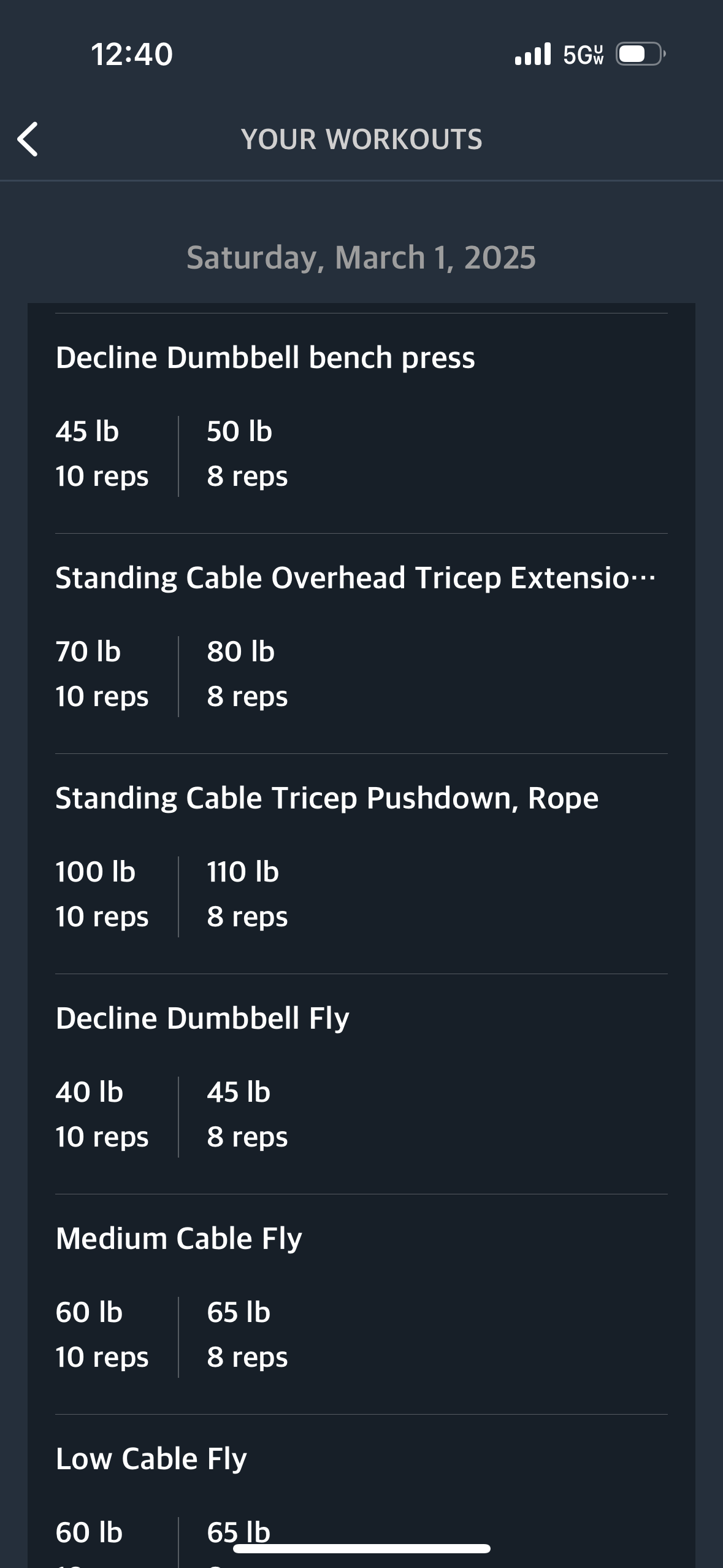723x1568 pixels.
Task: Tap the home indicator bar at bottom
Action: pyautogui.click(x=362, y=1548)
